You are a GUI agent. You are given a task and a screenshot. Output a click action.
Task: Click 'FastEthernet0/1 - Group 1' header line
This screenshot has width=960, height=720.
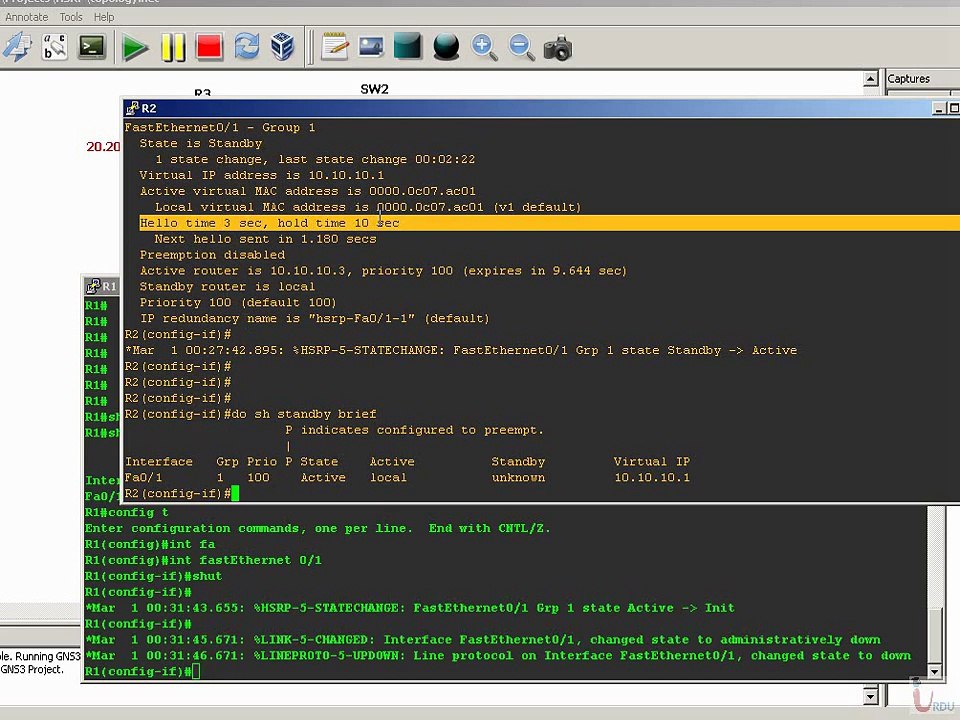(220, 127)
